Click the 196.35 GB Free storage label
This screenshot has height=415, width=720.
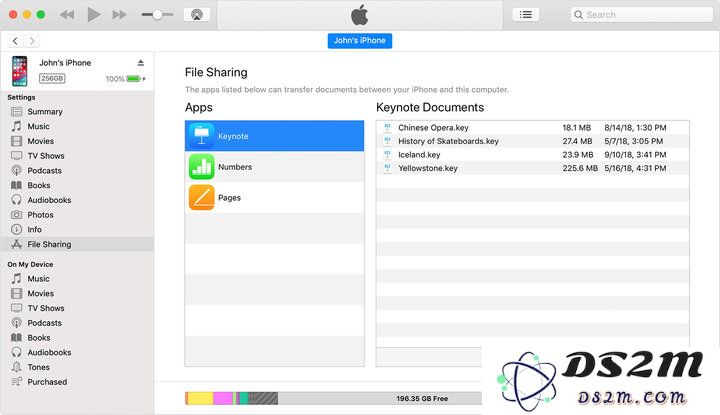point(422,398)
